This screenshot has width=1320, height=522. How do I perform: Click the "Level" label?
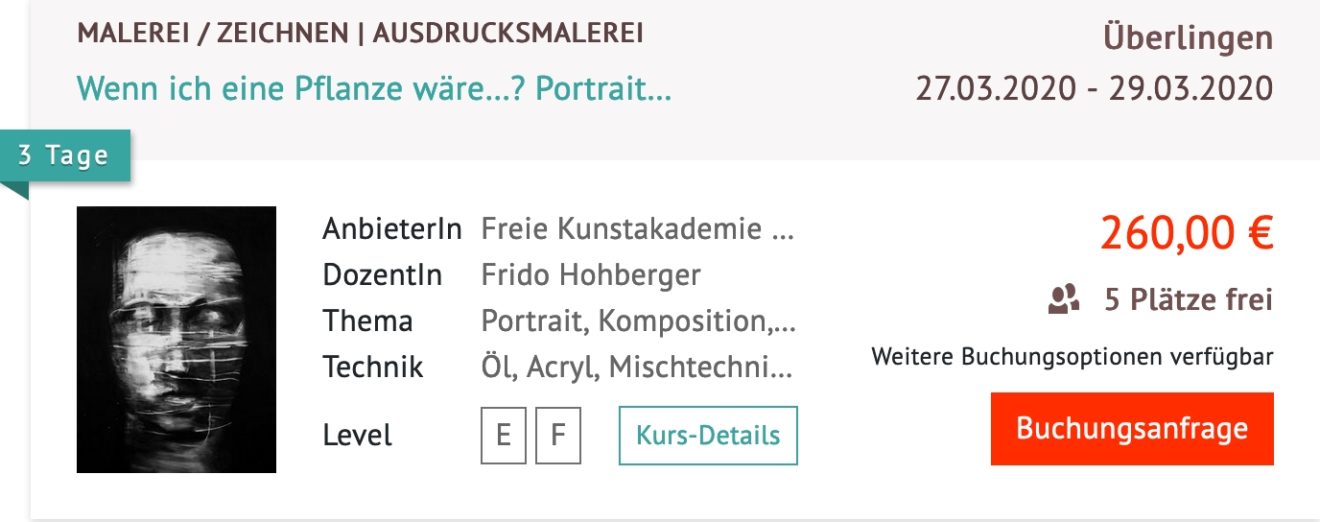click(357, 436)
